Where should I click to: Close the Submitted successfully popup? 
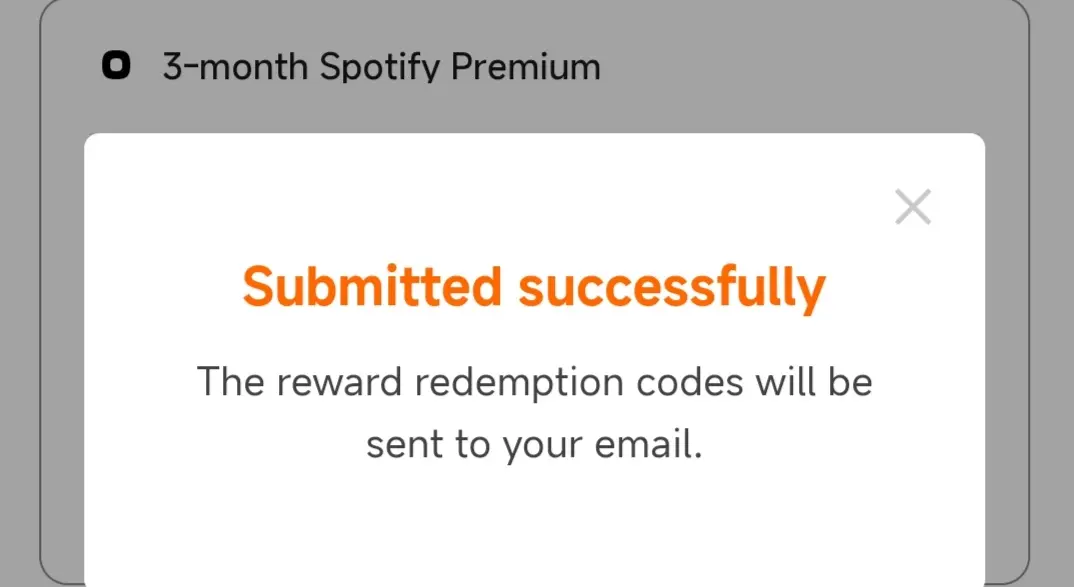click(x=913, y=207)
